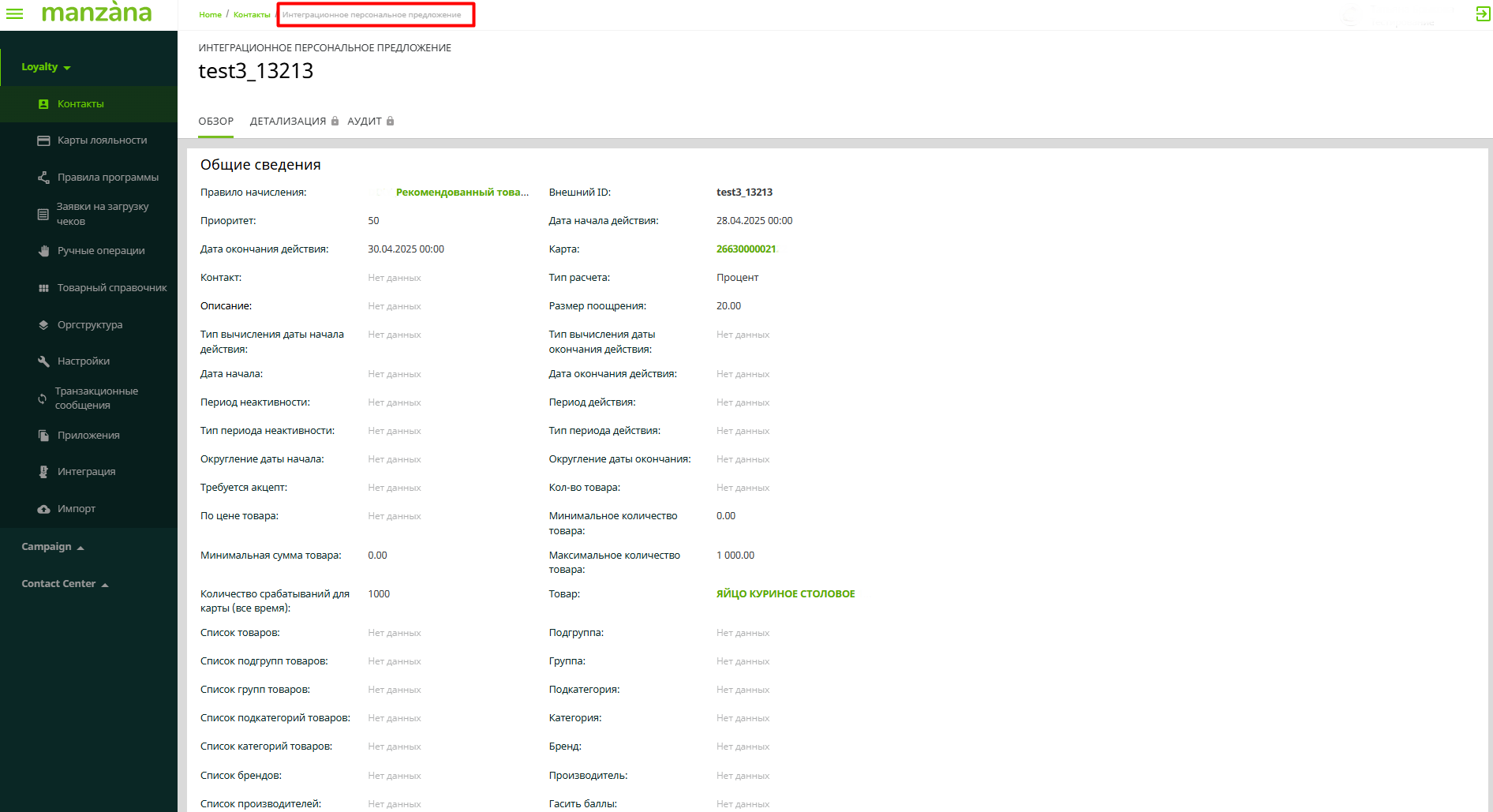Click the Карты лояльности card icon
1493x812 pixels.
(43, 140)
